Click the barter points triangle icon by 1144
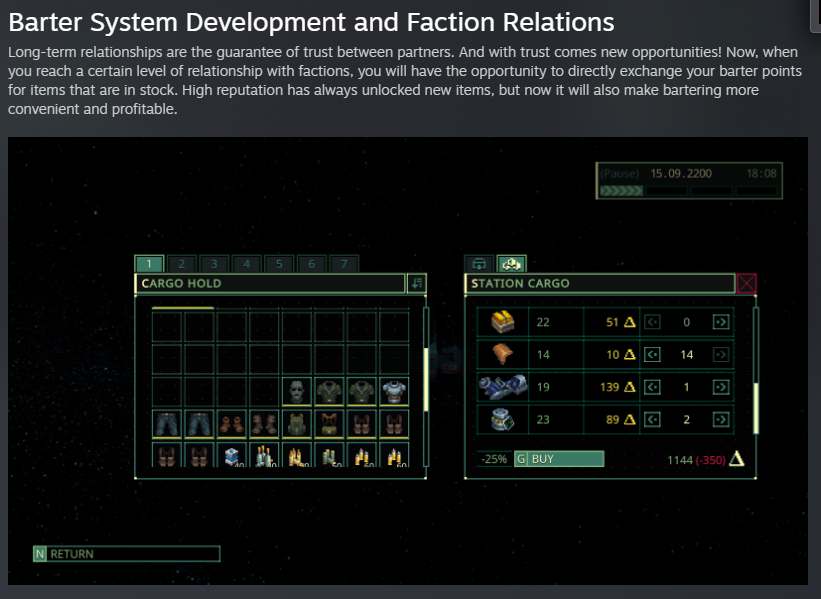Viewport: 821px width, 599px height. point(737,459)
